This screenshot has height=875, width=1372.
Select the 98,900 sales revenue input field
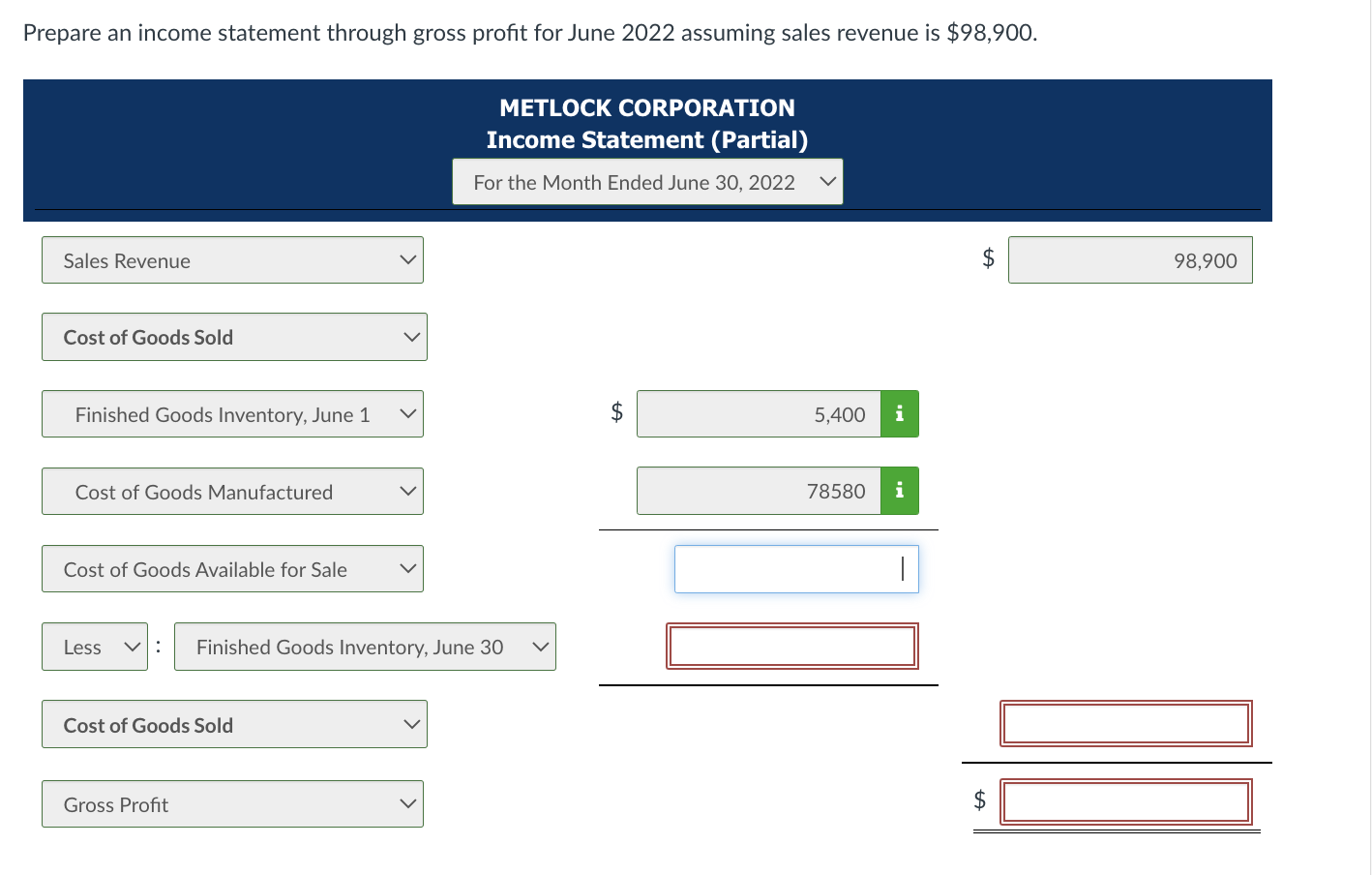tap(1130, 259)
